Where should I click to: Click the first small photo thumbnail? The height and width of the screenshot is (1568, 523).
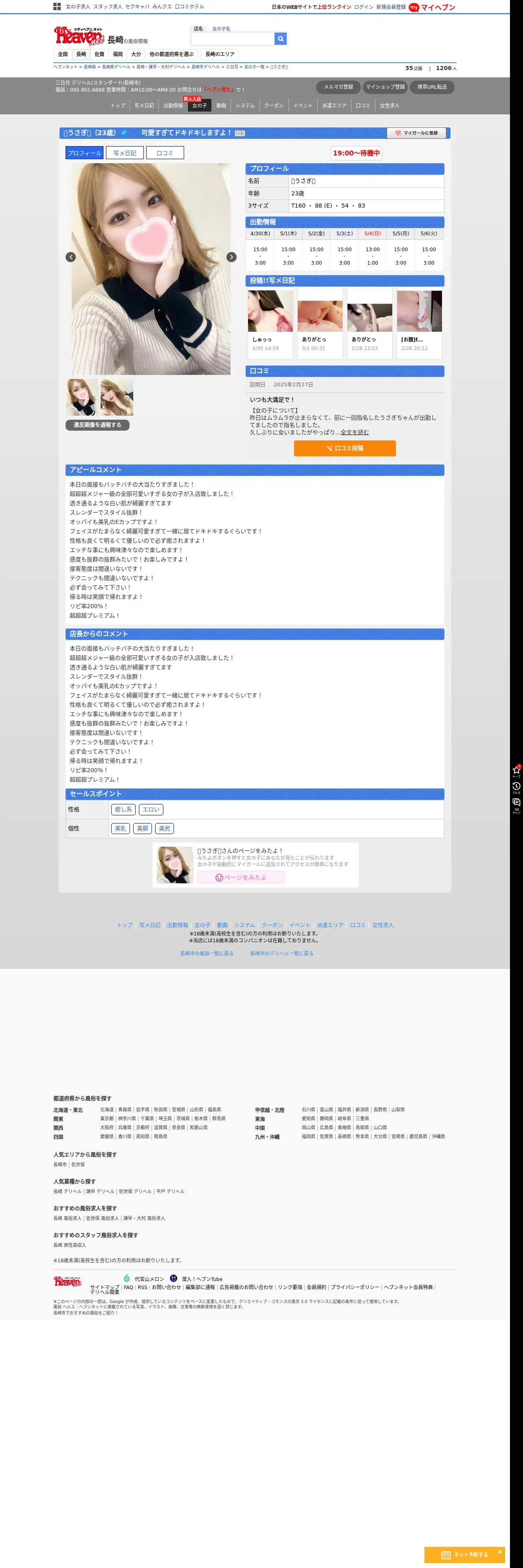point(82,397)
